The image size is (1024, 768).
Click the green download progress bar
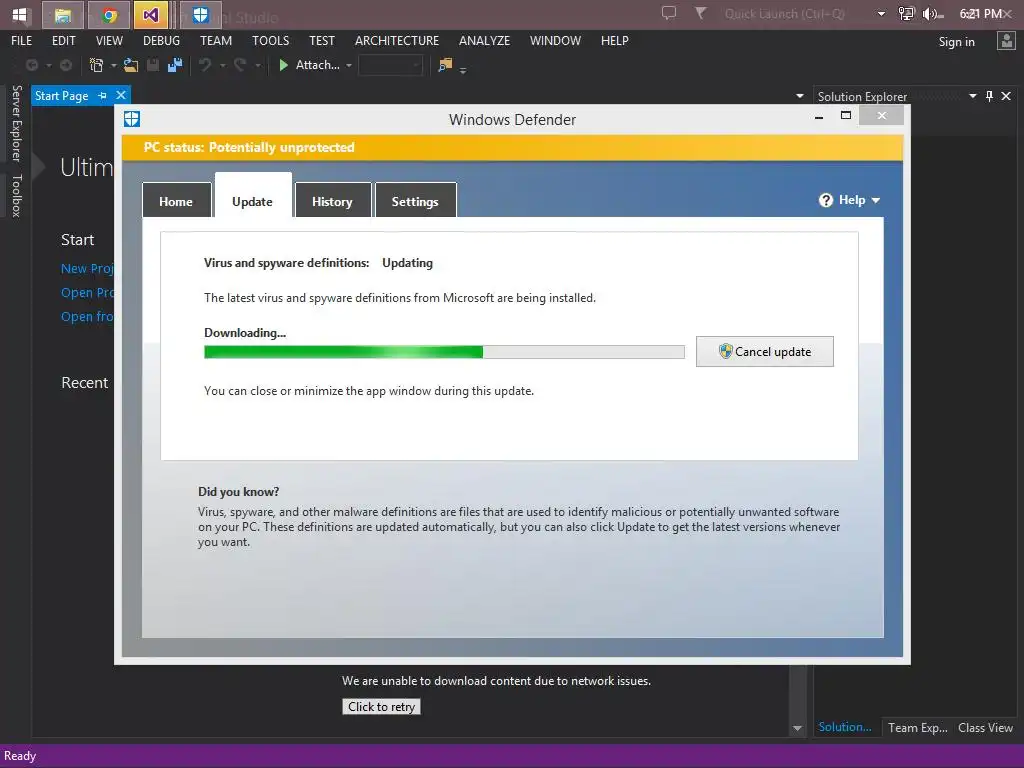pyautogui.click(x=444, y=353)
